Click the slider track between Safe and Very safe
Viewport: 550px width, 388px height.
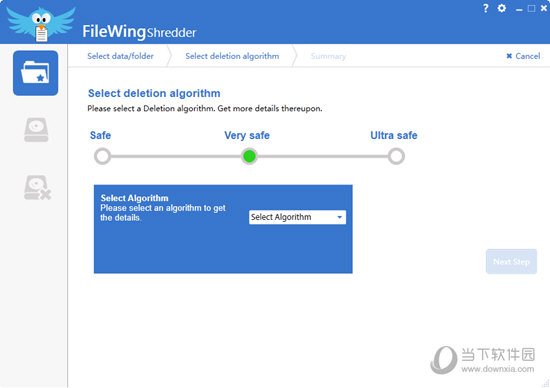(x=176, y=156)
